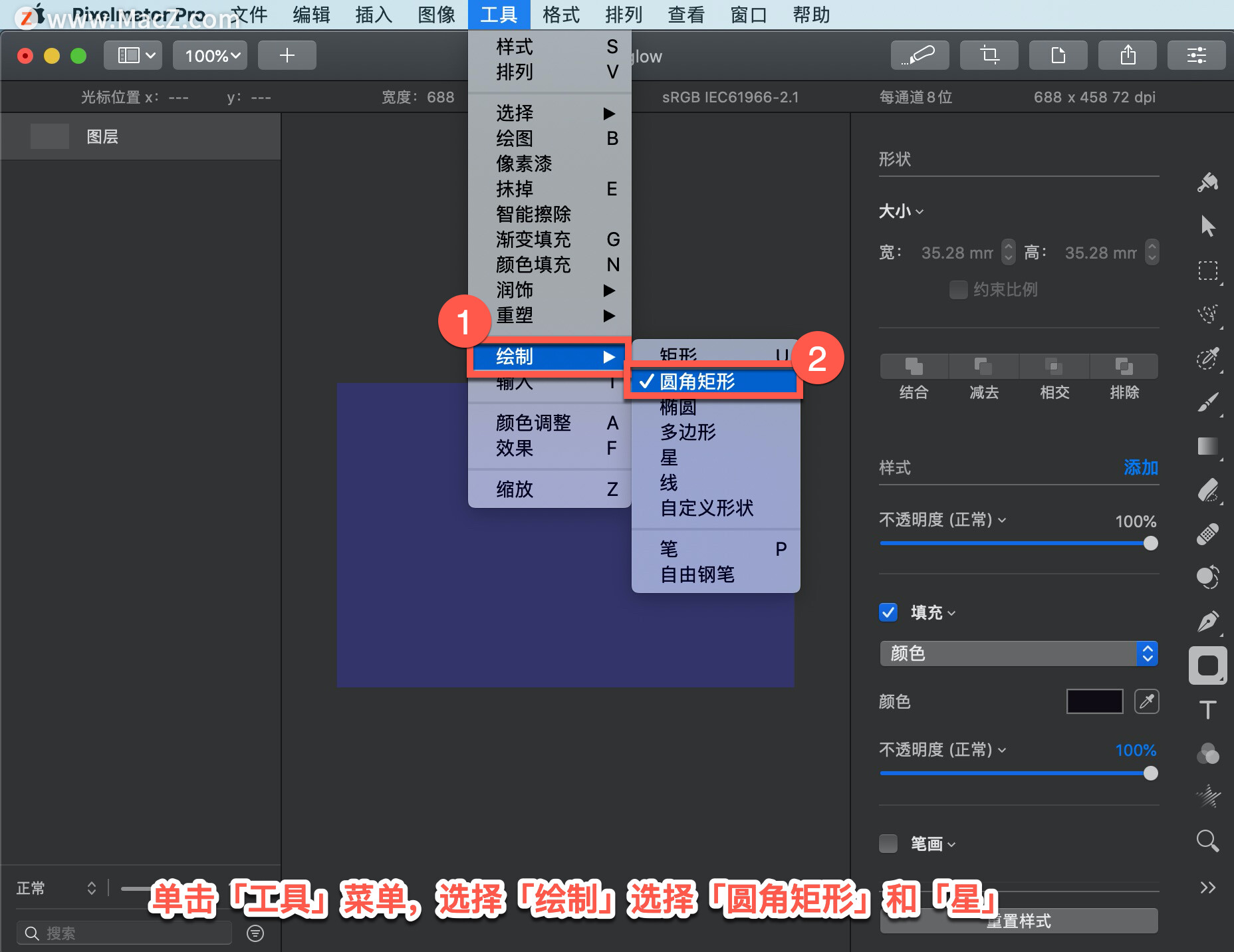Select the Erase tool
Viewport: 1234px width, 952px height.
[x=1208, y=491]
